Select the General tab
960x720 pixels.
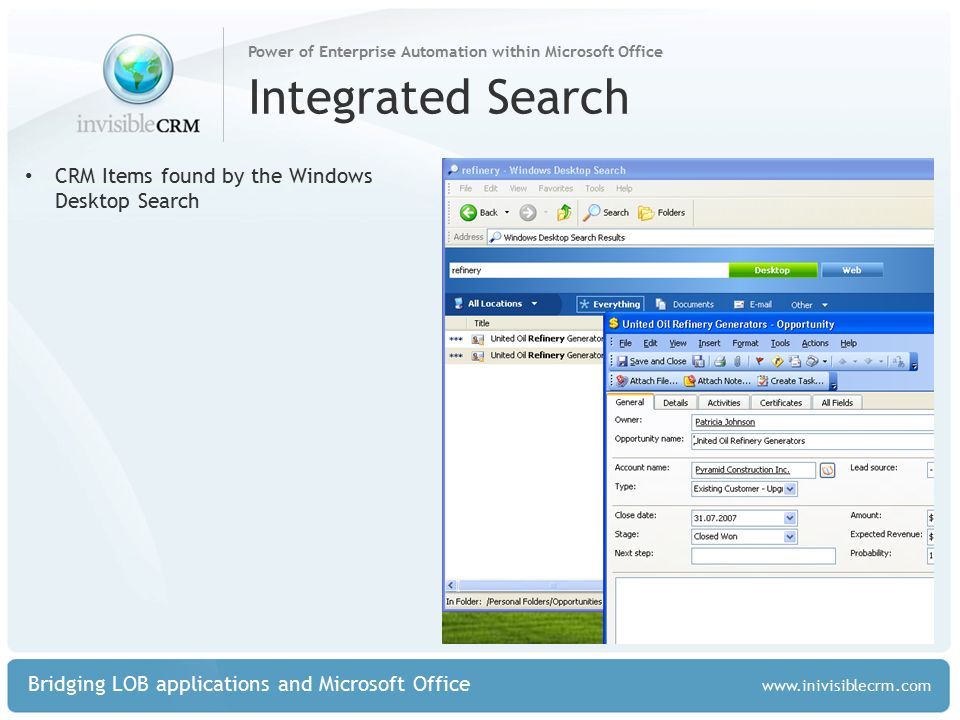(x=629, y=402)
